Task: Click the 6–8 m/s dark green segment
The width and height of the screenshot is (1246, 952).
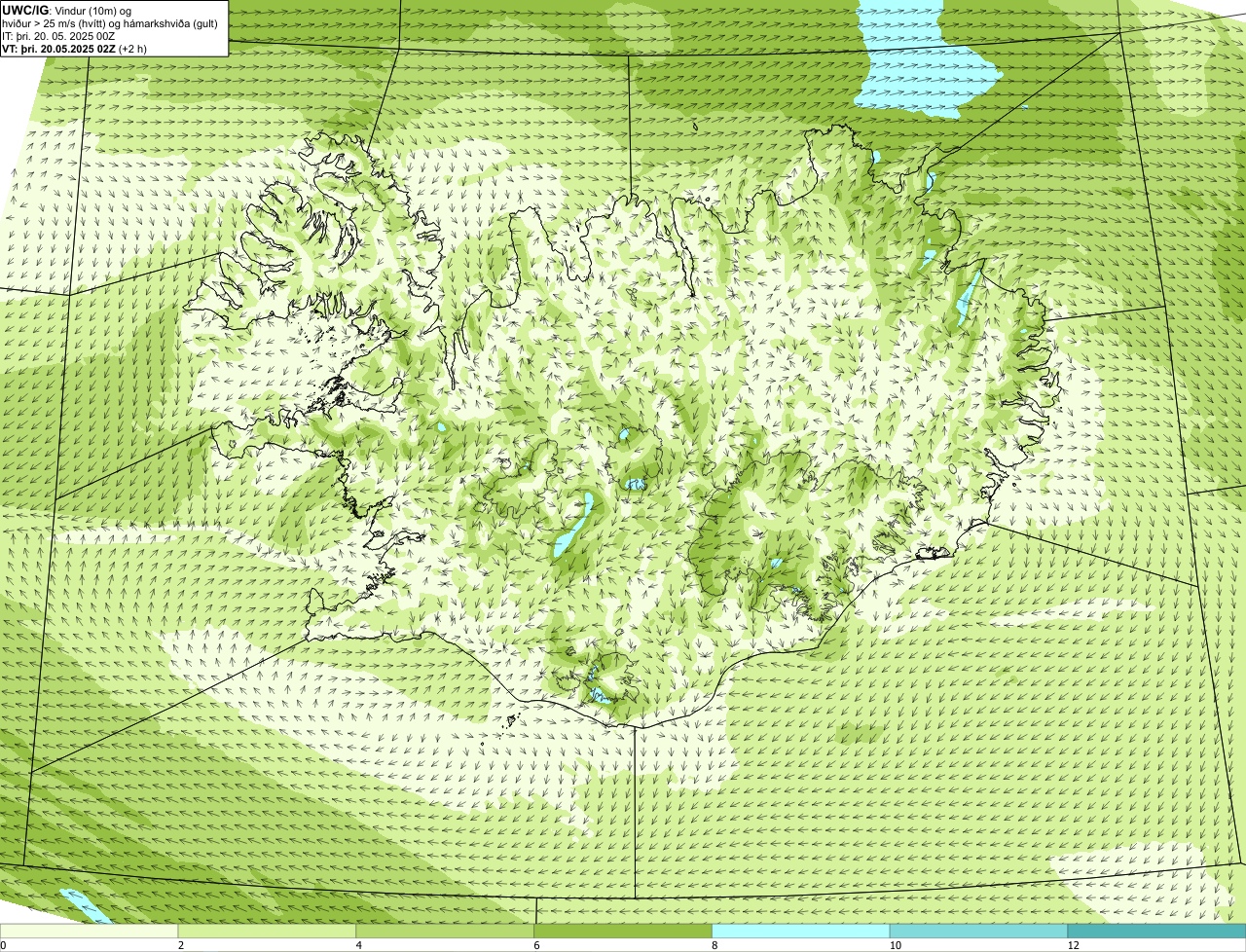Action: click(x=623, y=931)
